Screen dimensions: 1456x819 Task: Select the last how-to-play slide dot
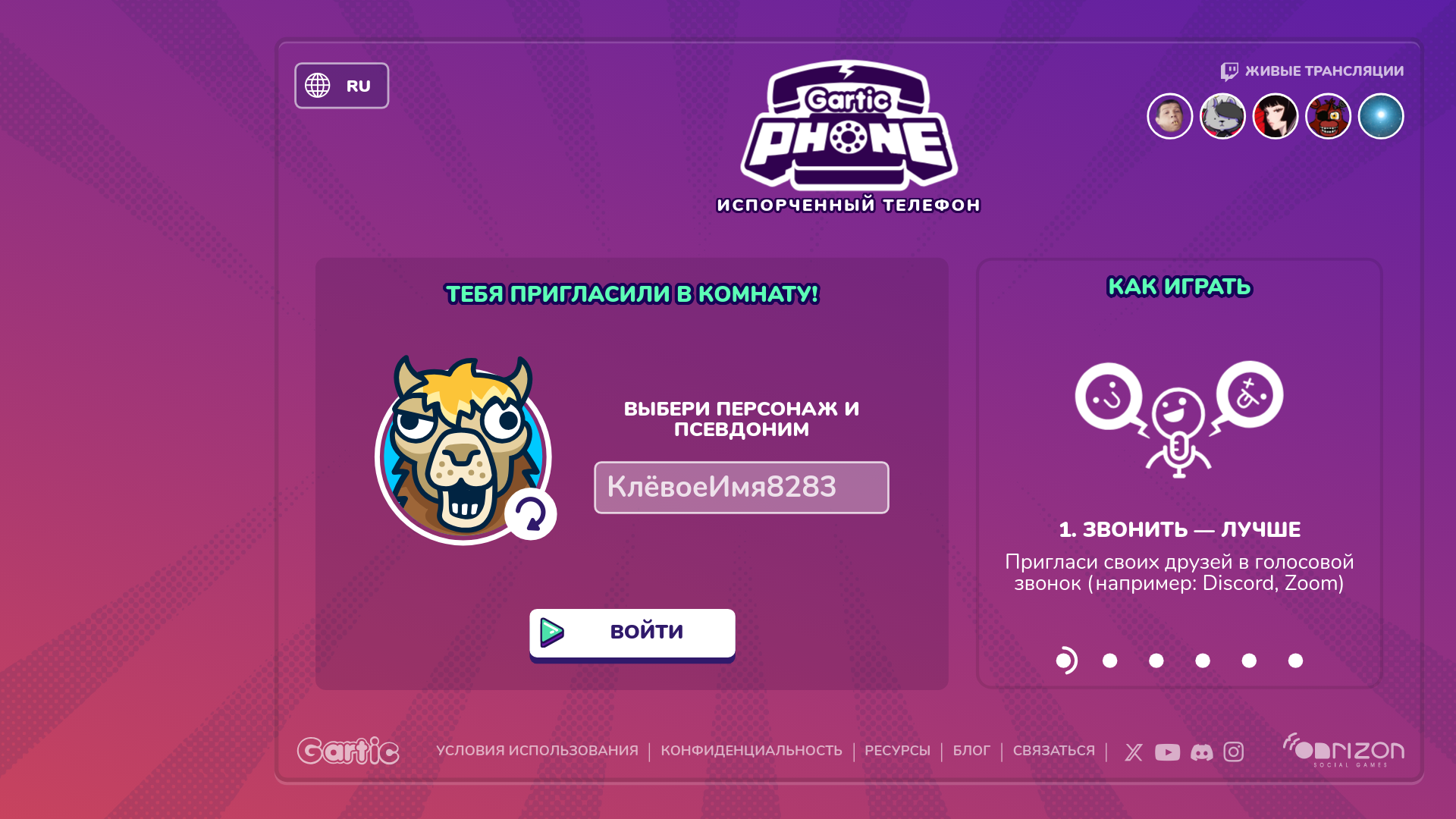click(x=1295, y=661)
